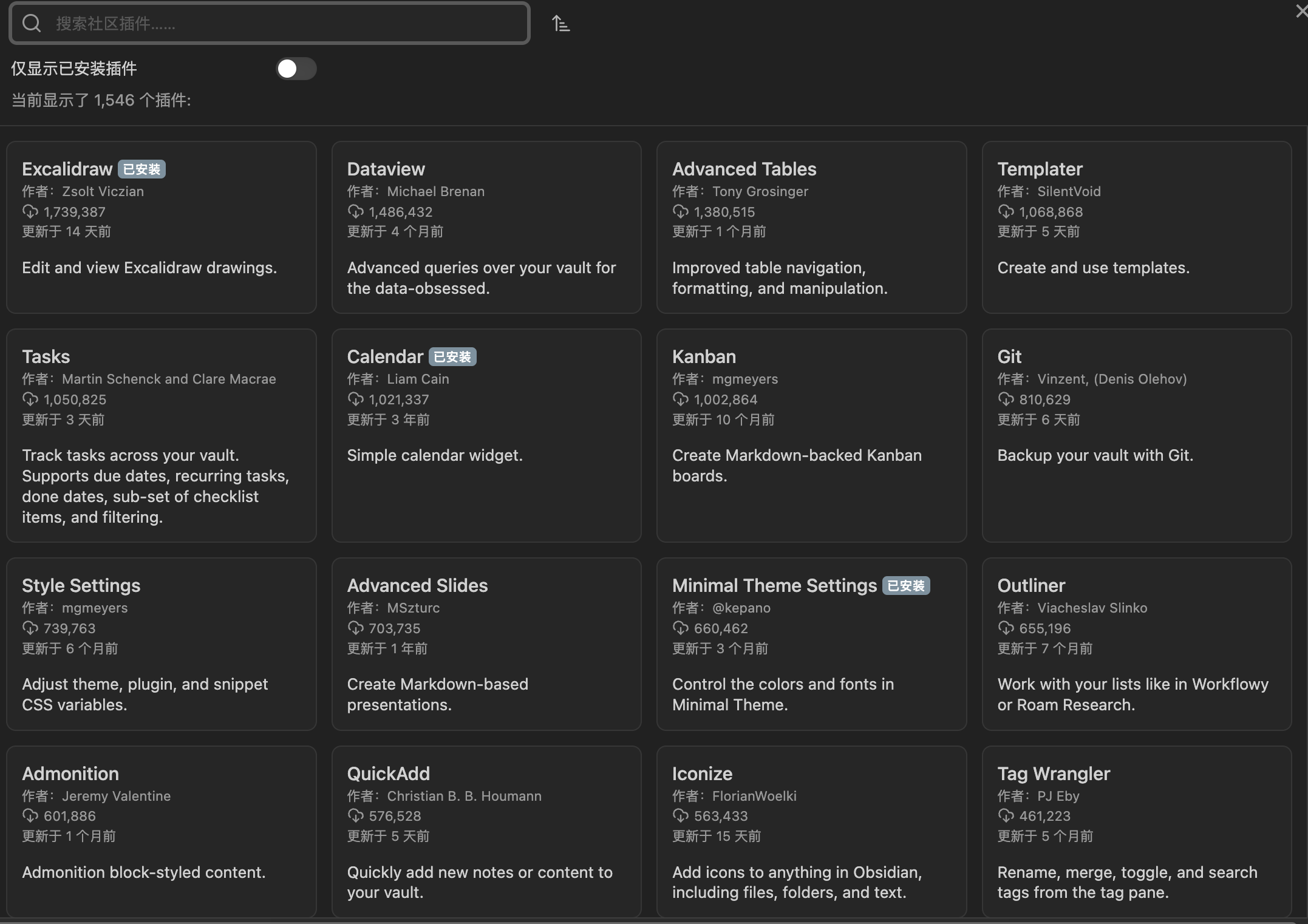
Task: Click the Git download count icon
Action: pyautogui.click(x=1006, y=399)
